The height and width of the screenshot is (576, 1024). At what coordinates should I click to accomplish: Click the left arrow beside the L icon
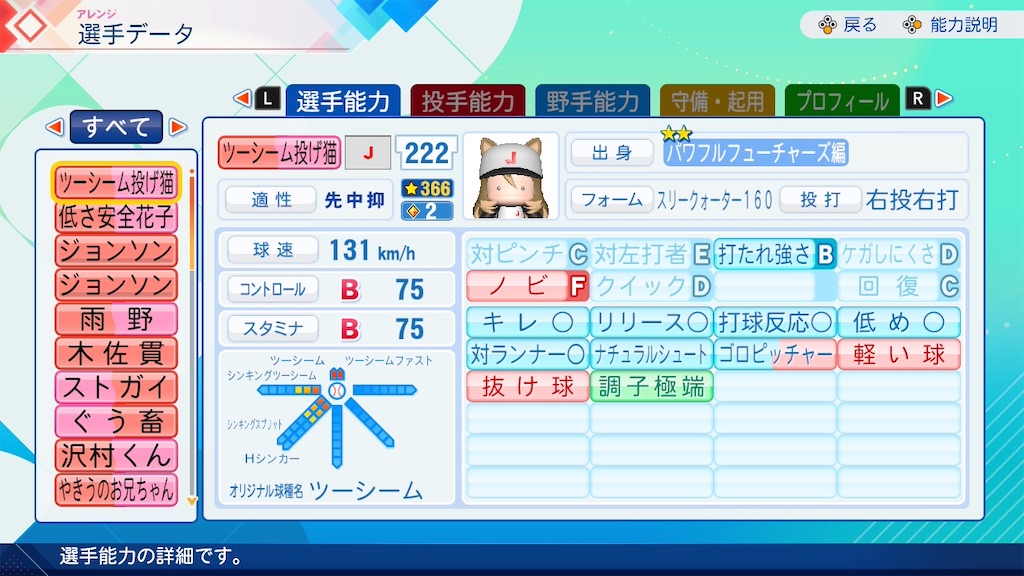[x=242, y=99]
